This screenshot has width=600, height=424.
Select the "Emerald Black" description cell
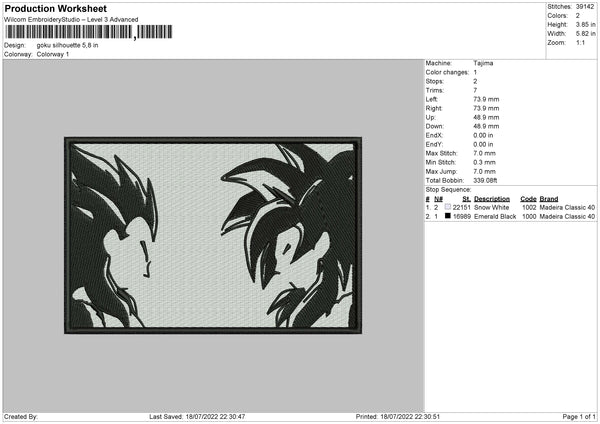coord(495,217)
